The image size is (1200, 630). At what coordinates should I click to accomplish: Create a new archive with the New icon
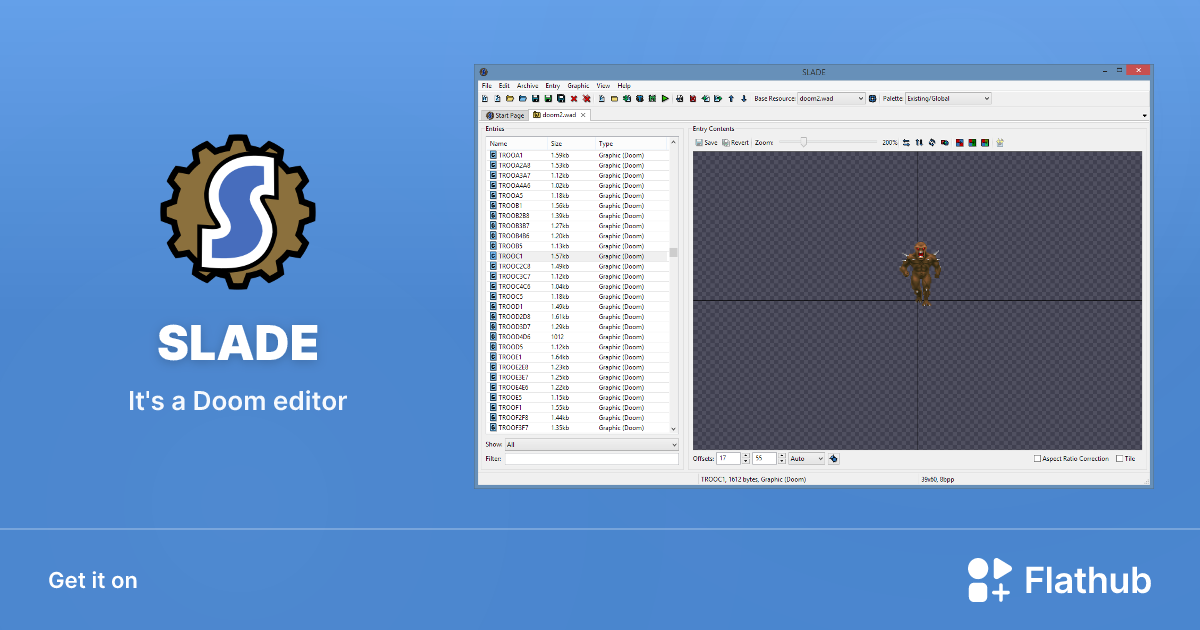click(x=483, y=98)
